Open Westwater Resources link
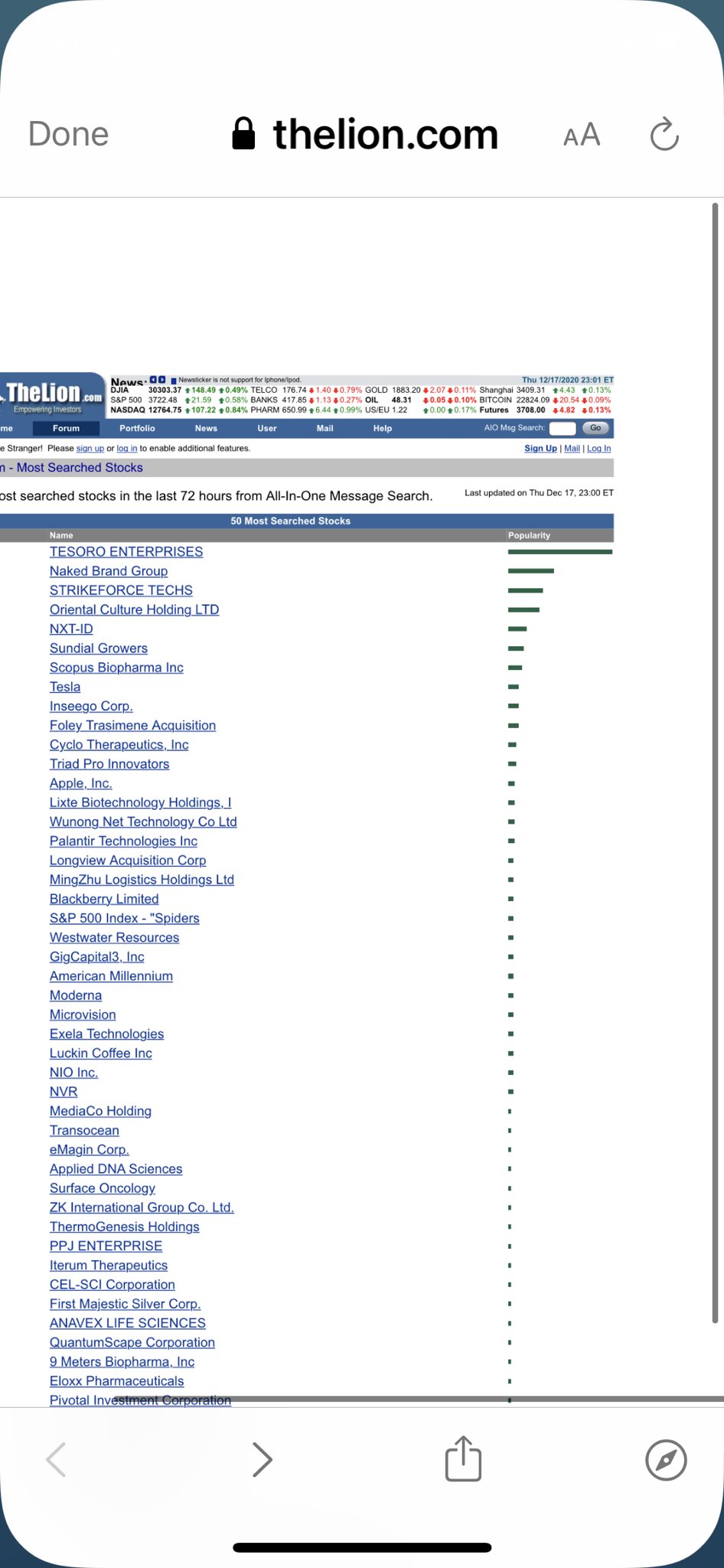724x1568 pixels. [114, 937]
